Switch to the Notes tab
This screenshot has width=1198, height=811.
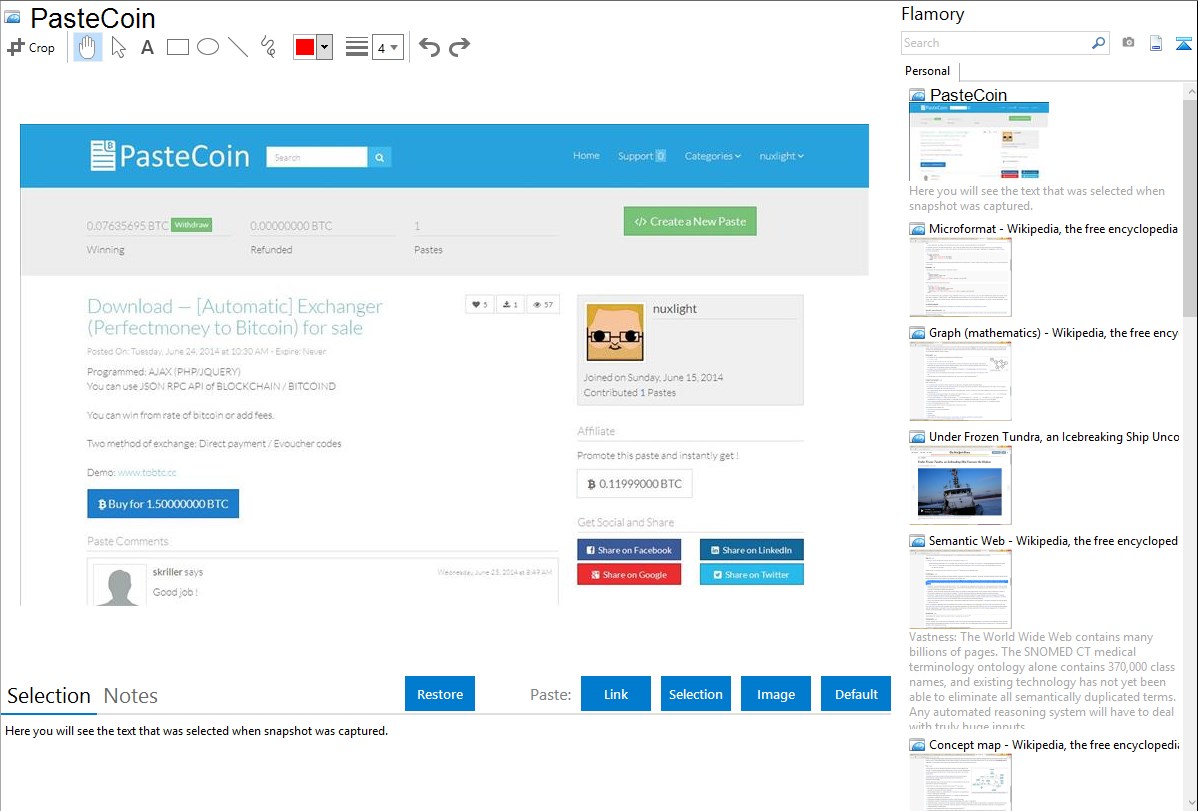pos(131,696)
